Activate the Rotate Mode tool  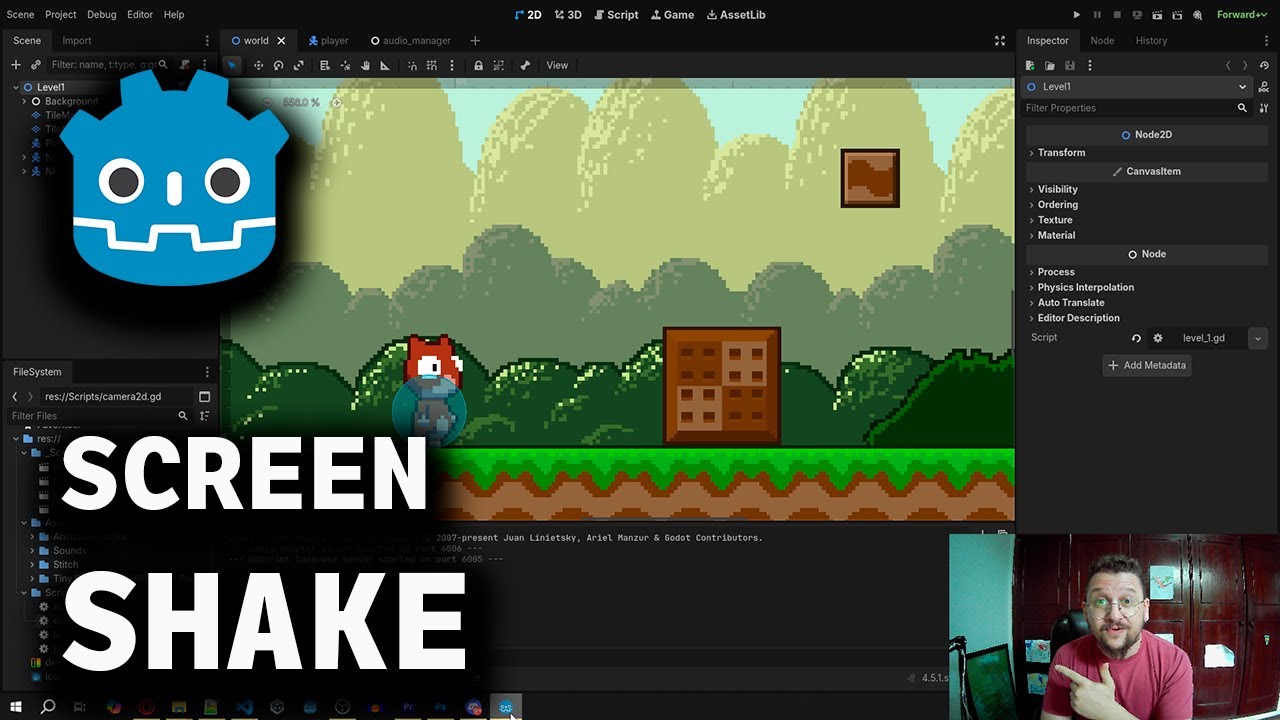coord(278,65)
